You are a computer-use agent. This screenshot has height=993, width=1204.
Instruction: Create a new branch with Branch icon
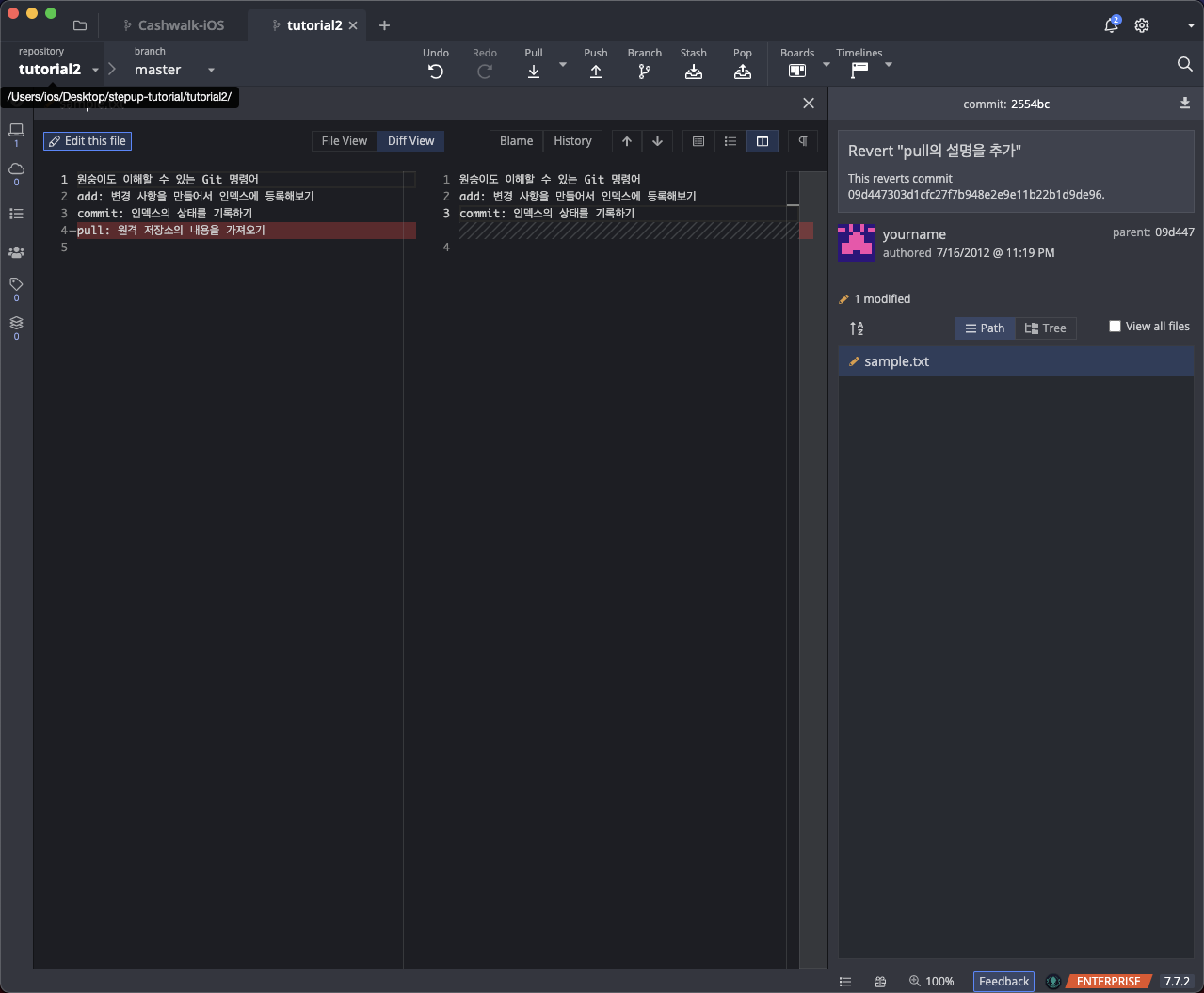[644, 72]
